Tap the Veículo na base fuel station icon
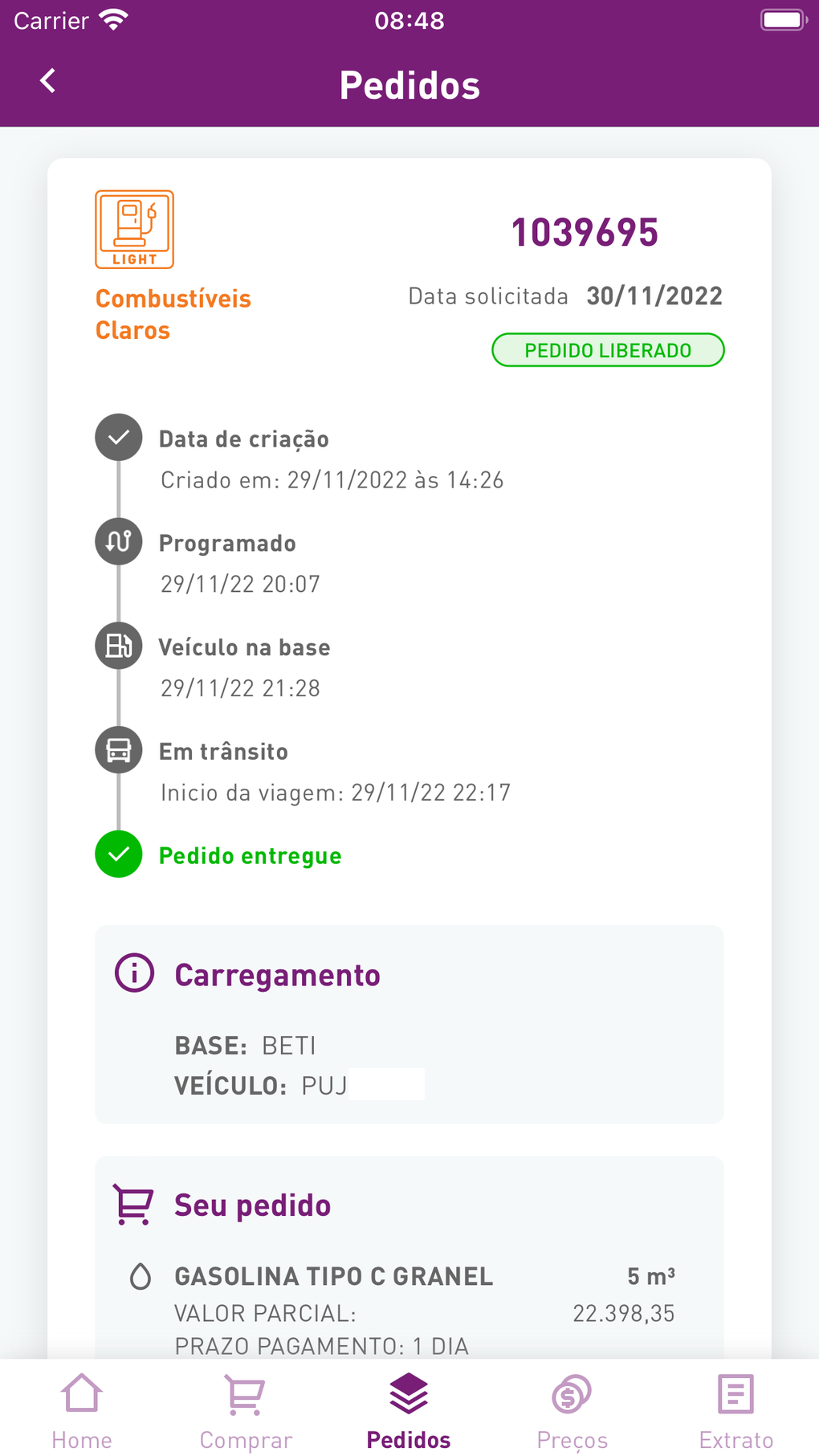The width and height of the screenshot is (819, 1456). [x=119, y=646]
